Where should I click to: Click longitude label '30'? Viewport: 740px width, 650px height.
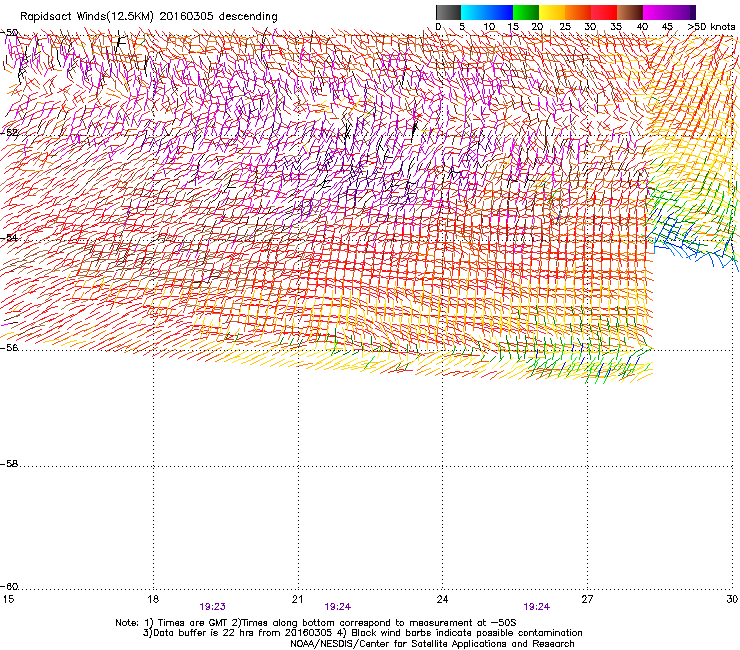coord(732,599)
